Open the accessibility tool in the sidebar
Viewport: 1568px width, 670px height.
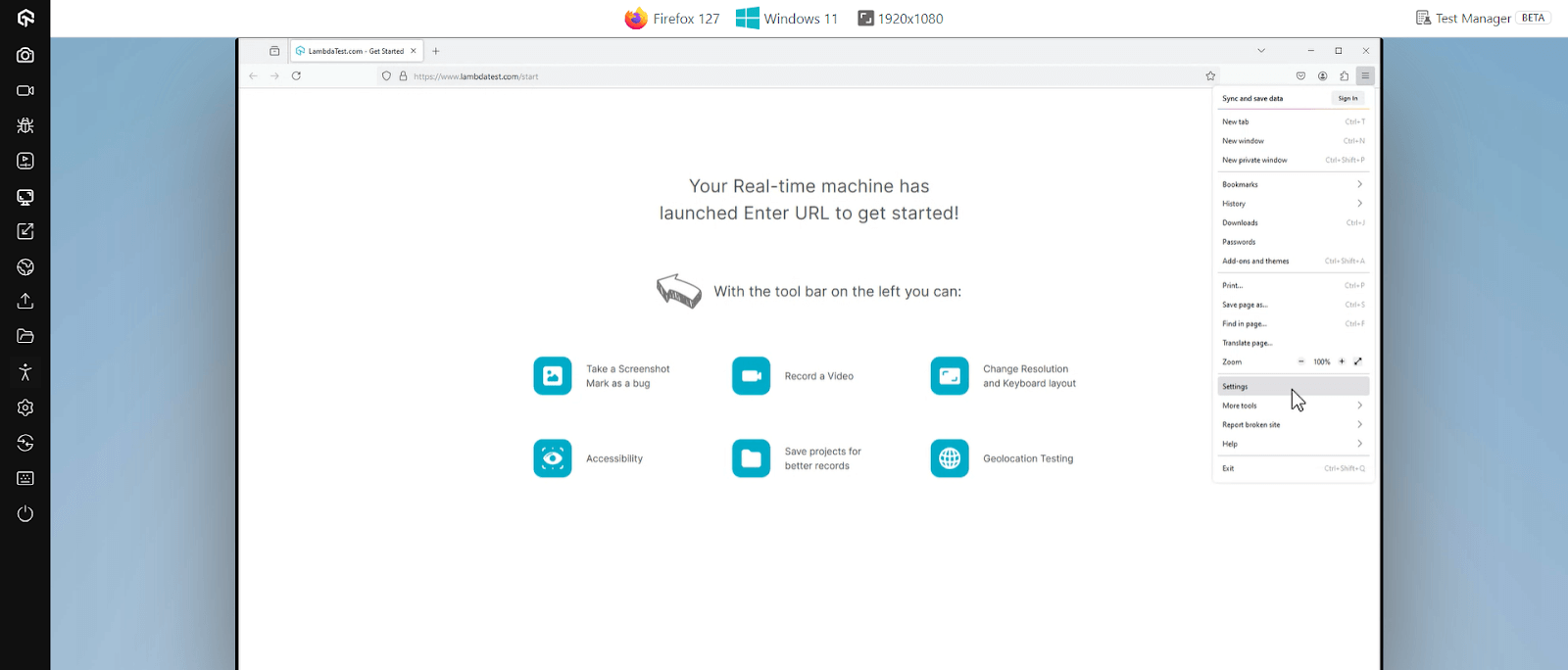25,372
